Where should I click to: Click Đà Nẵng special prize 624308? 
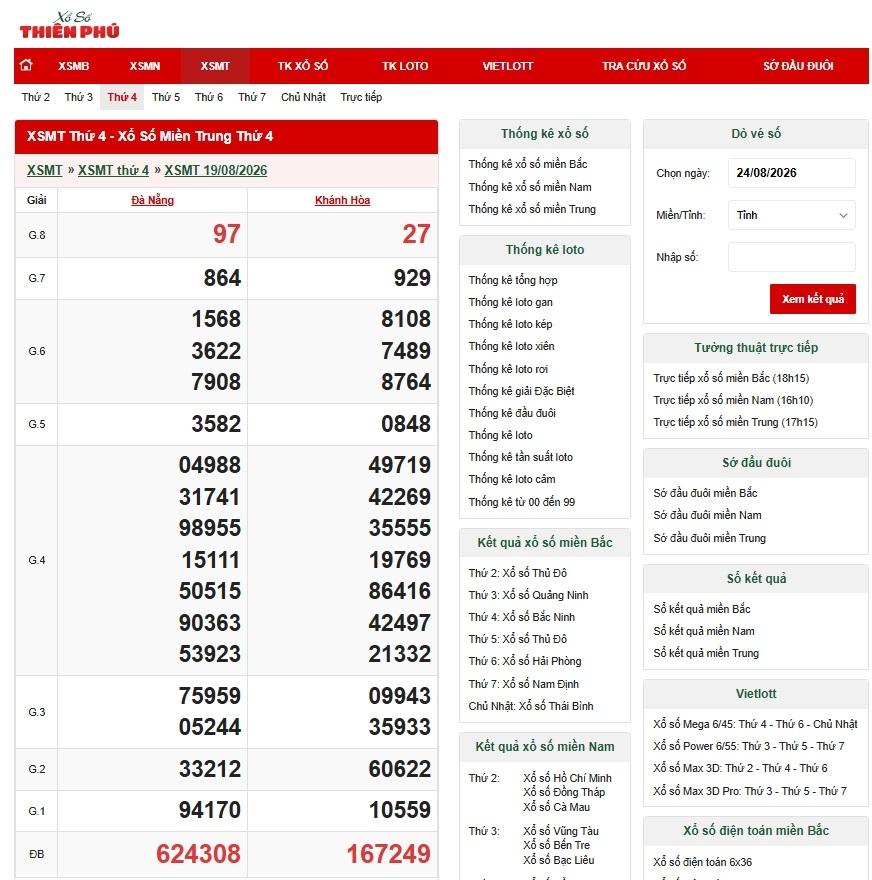(x=198, y=854)
